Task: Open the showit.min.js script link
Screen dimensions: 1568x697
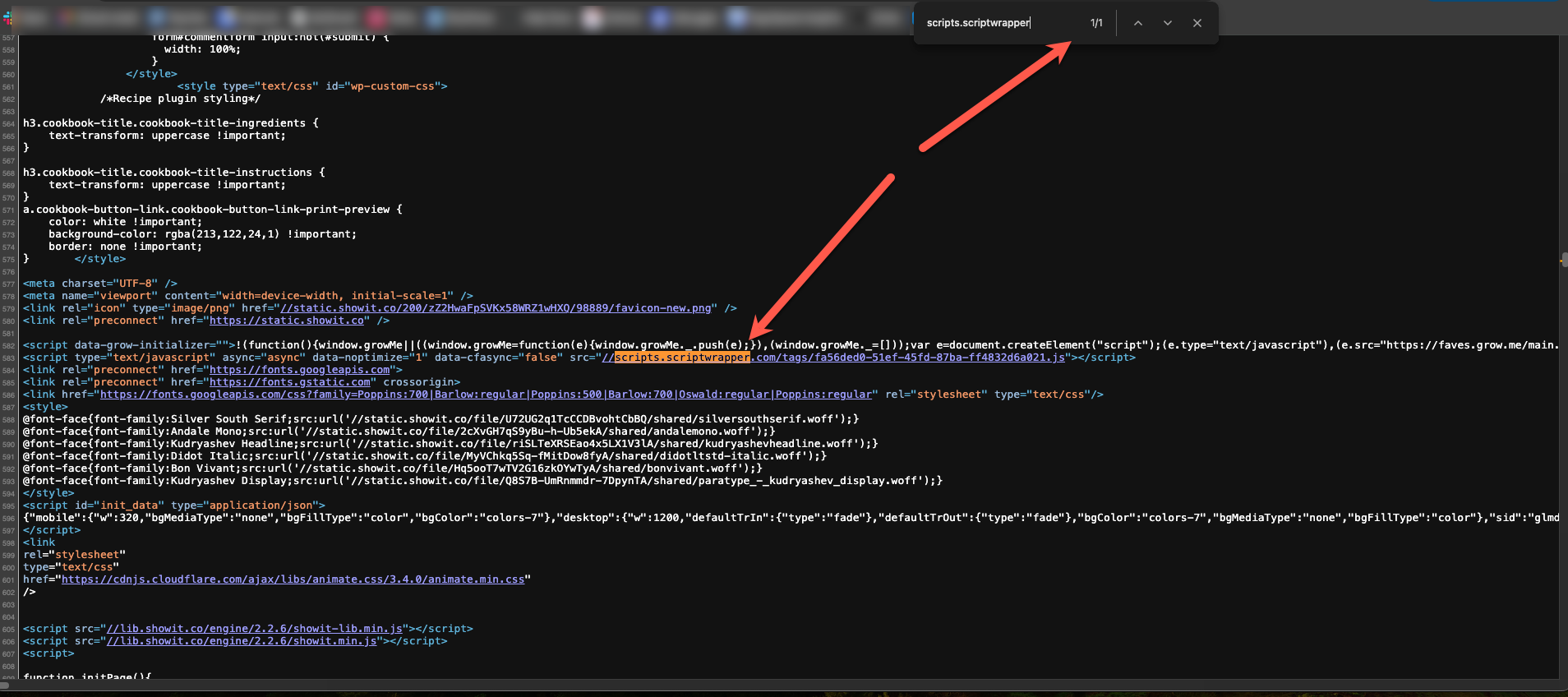Action: 242,641
